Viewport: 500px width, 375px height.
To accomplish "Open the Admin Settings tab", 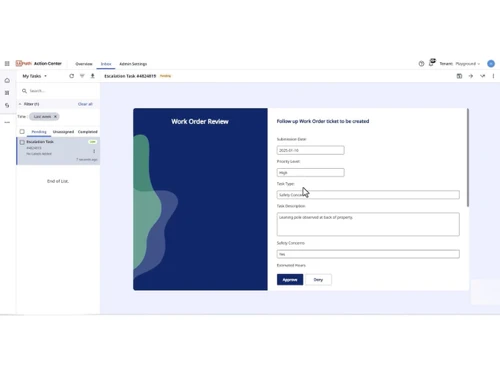I will (x=133, y=64).
